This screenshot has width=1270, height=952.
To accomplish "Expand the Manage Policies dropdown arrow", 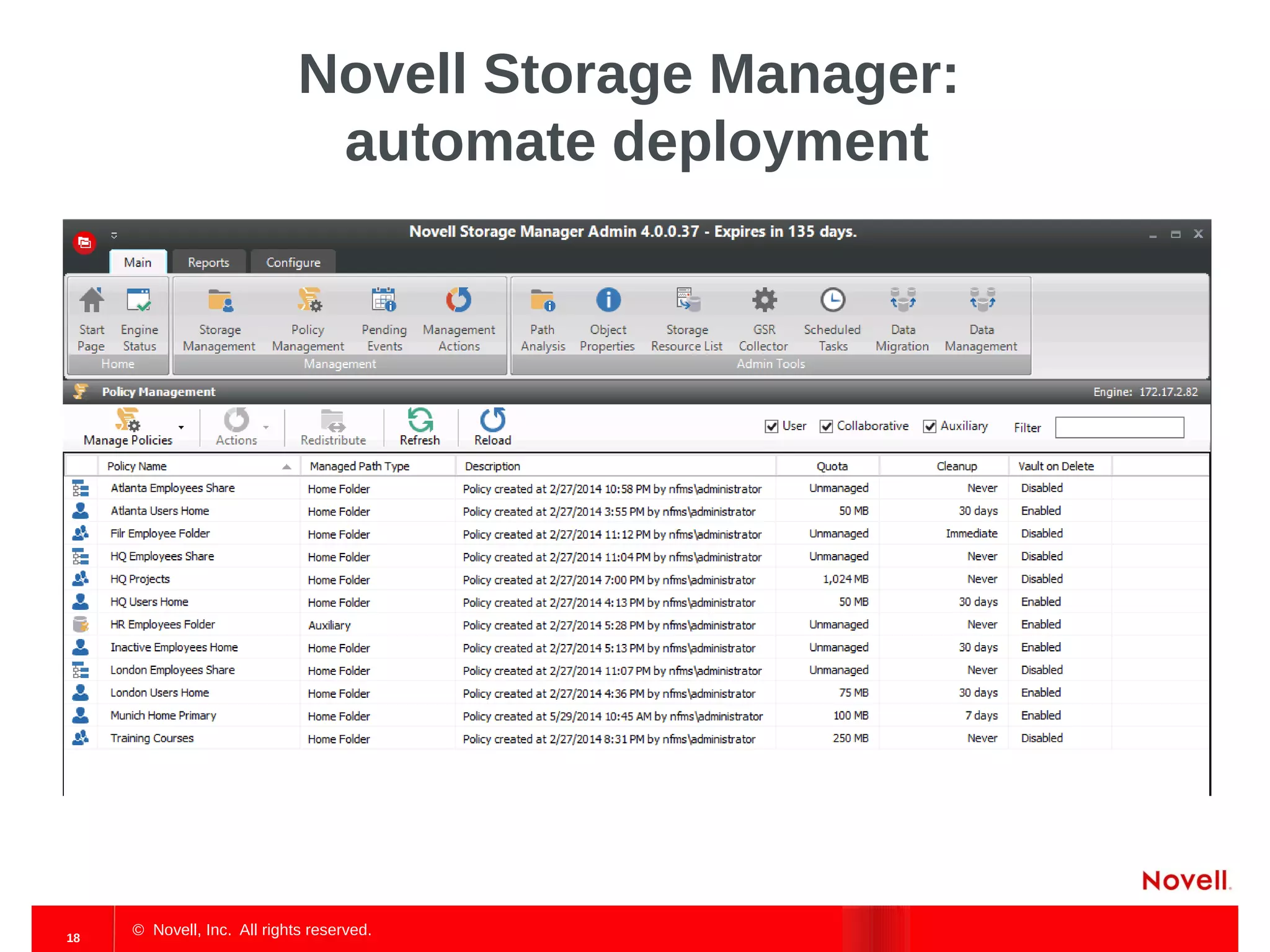I will pyautogui.click(x=181, y=427).
